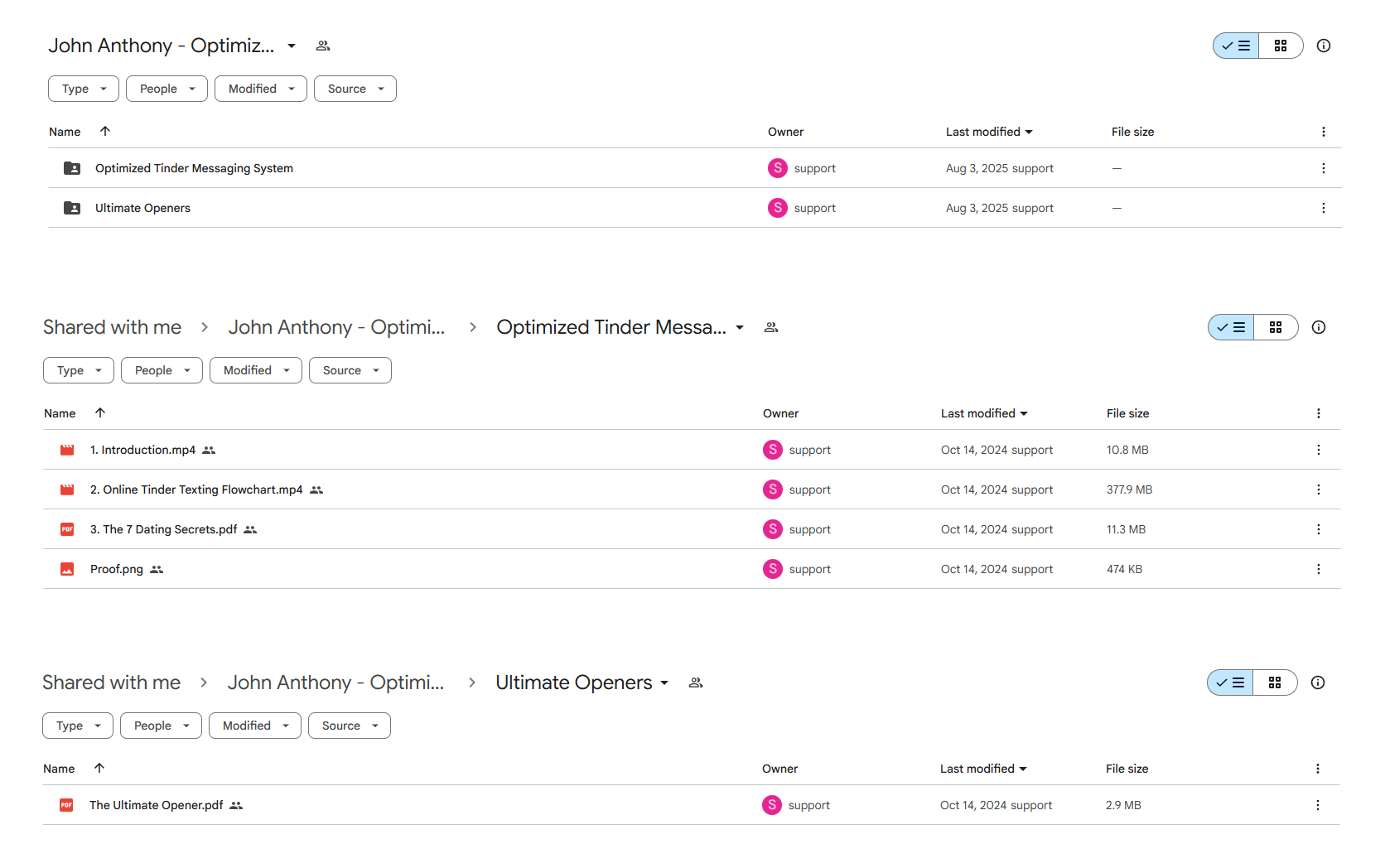Expand Optimized Tinder Messa... folder dropdown
The height and width of the screenshot is (868, 1385).
[x=740, y=327]
